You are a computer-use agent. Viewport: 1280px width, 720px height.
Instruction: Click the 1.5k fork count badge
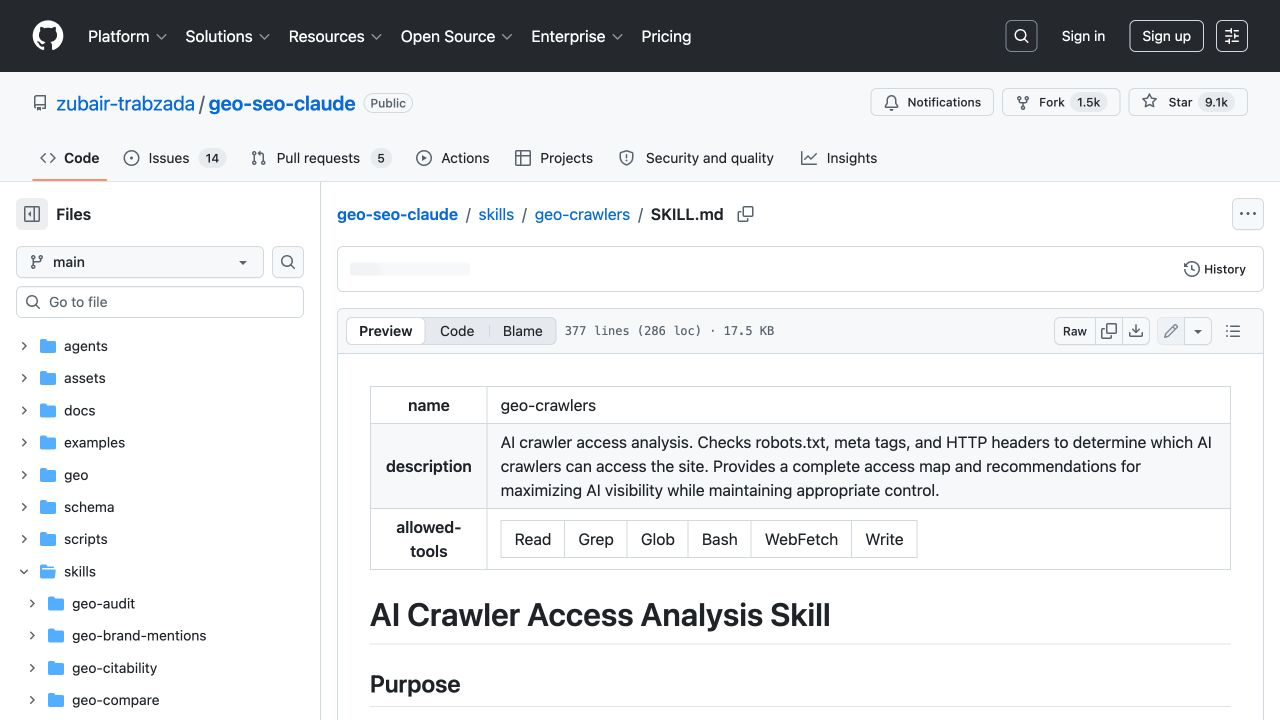pyautogui.click(x=1089, y=102)
